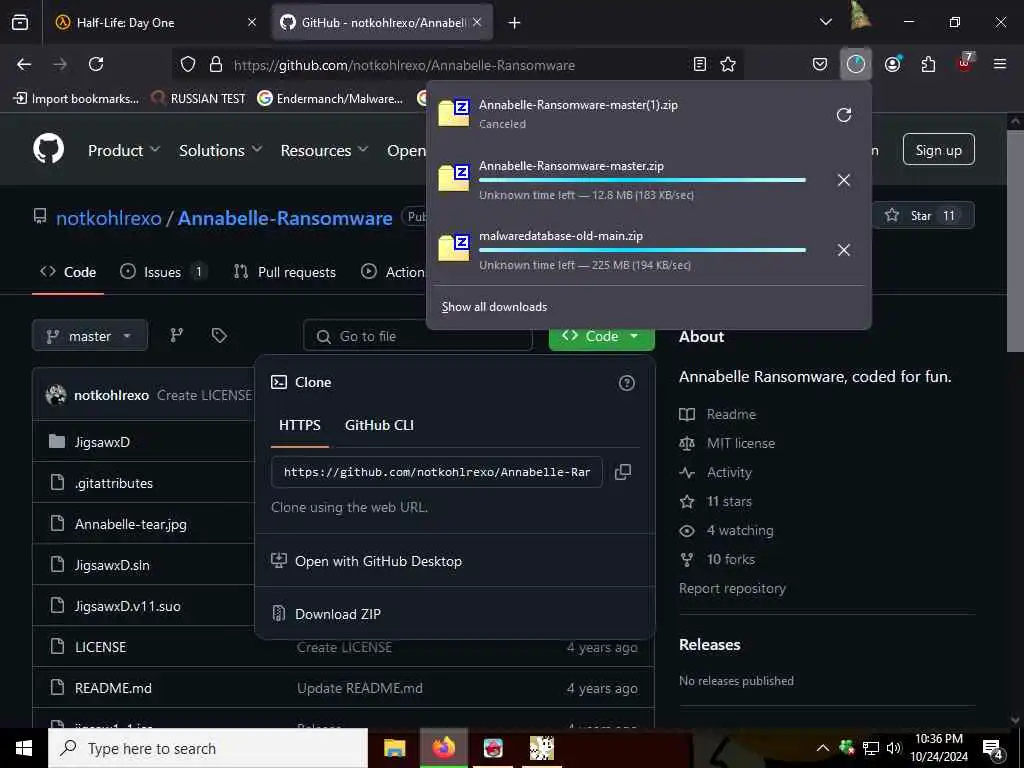Copy clone URL to clipboard
The height and width of the screenshot is (768, 1024).
623,472
